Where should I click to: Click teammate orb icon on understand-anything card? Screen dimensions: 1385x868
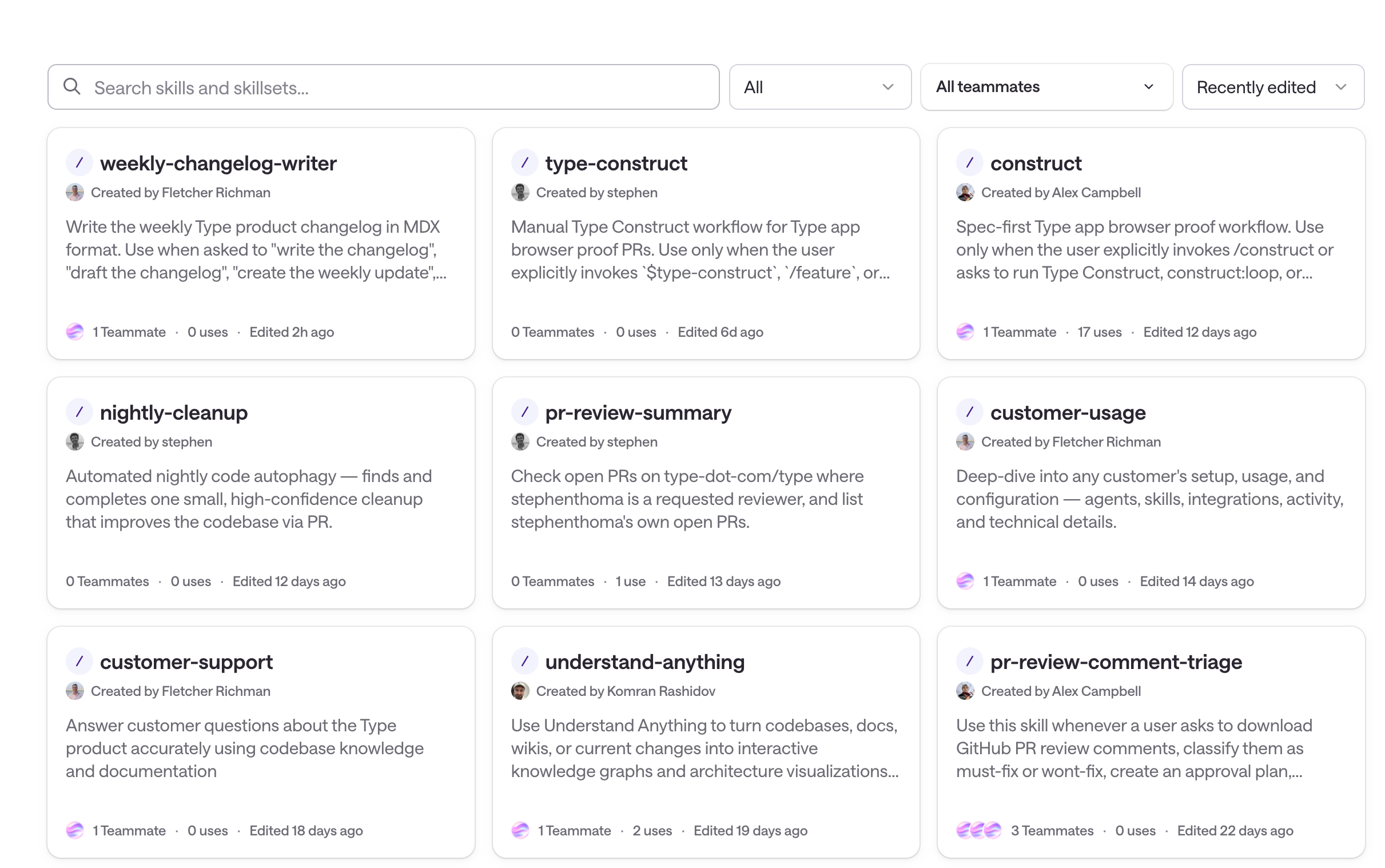520,830
